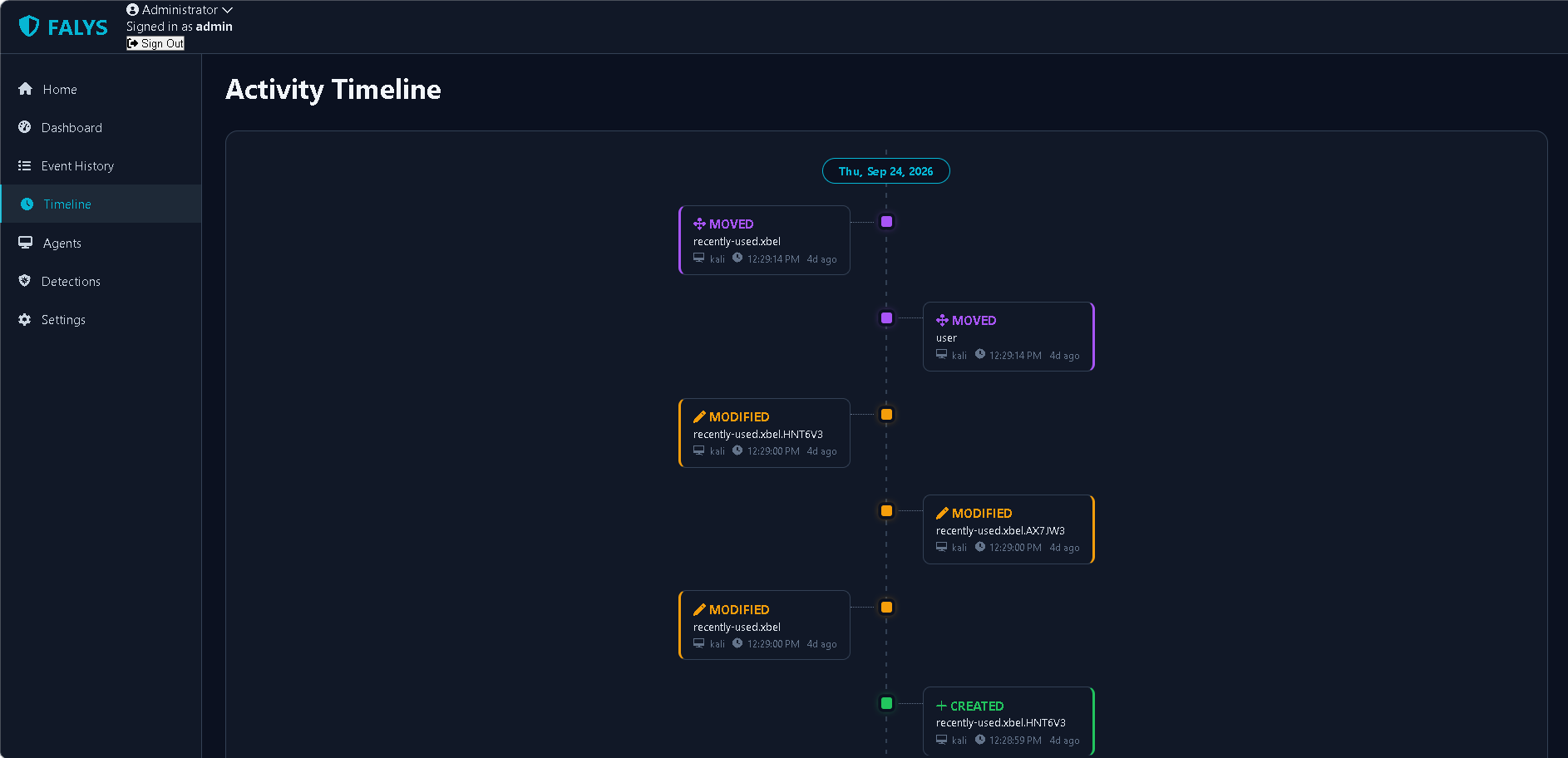Click the Settings gear icon
The width and height of the screenshot is (1568, 758).
pyautogui.click(x=25, y=319)
